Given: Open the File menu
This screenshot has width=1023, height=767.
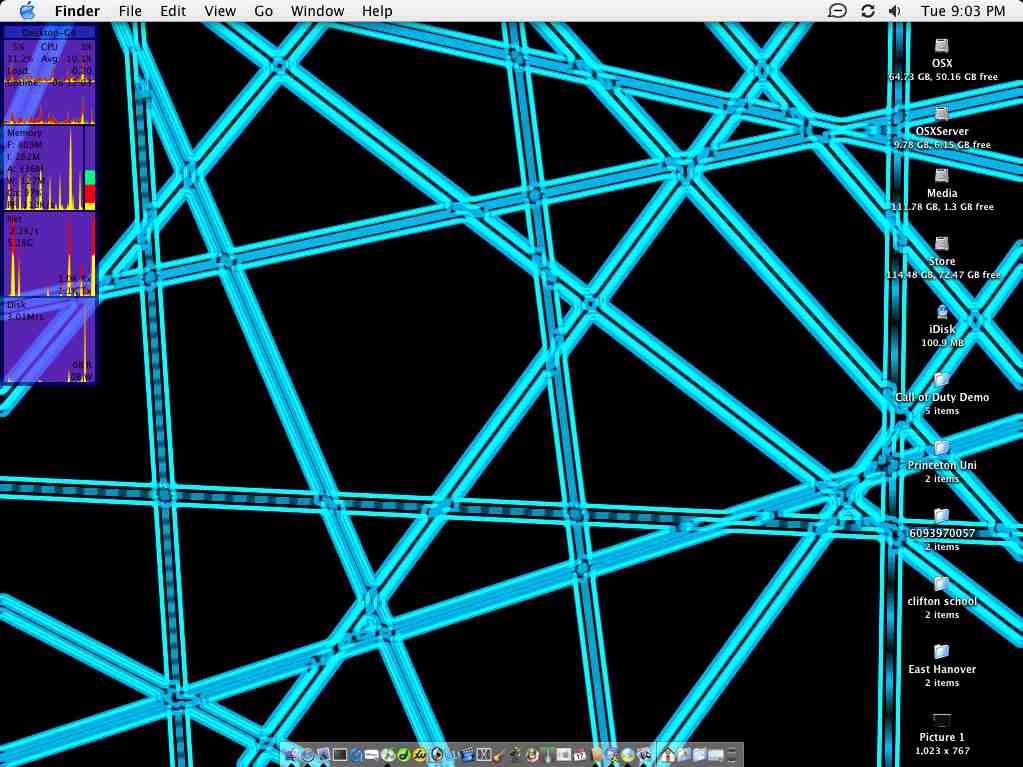Looking at the screenshot, I should click(x=130, y=11).
